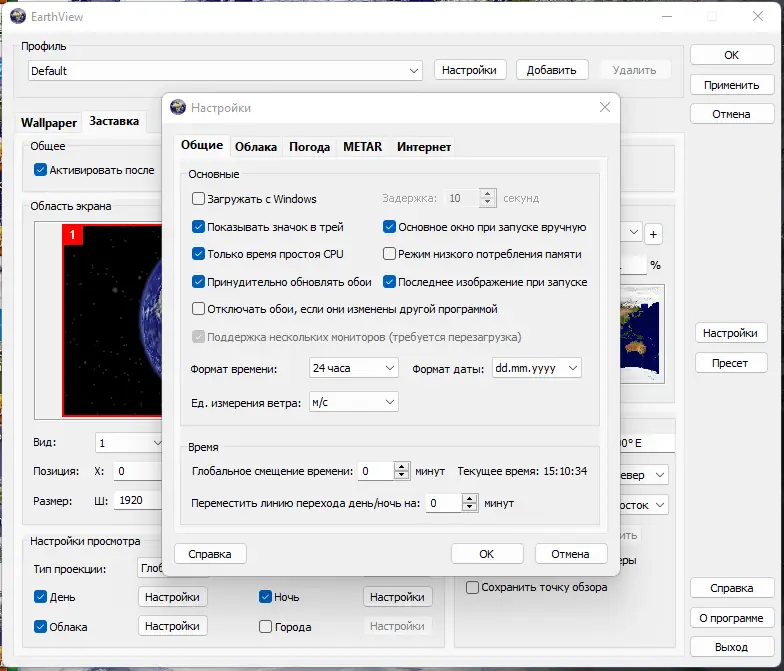This screenshot has height=671, width=784.
Task: Click OK in the Настройки dialog
Action: click(x=487, y=554)
